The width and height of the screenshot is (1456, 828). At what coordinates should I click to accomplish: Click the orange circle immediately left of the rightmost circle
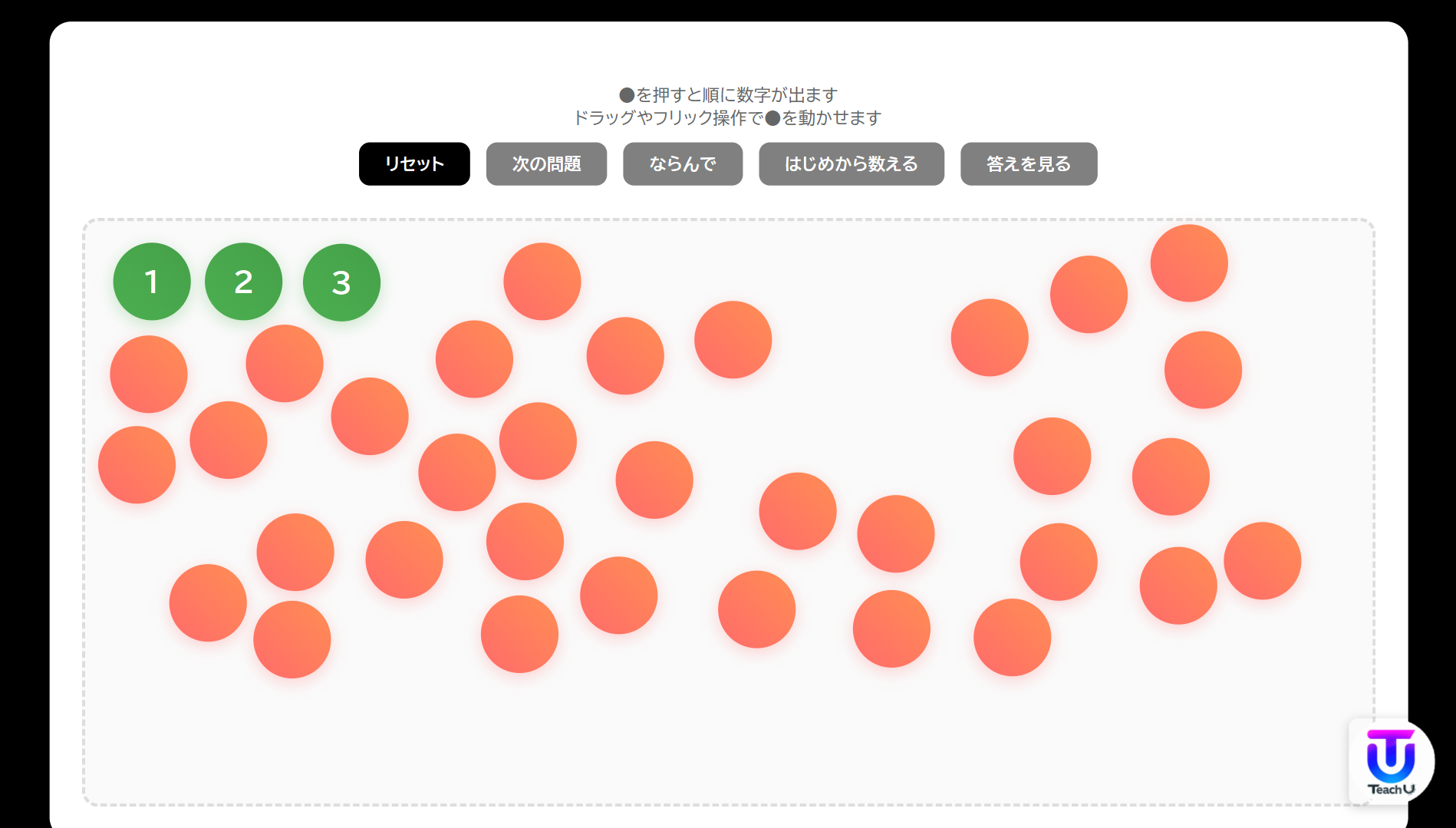pos(1178,586)
